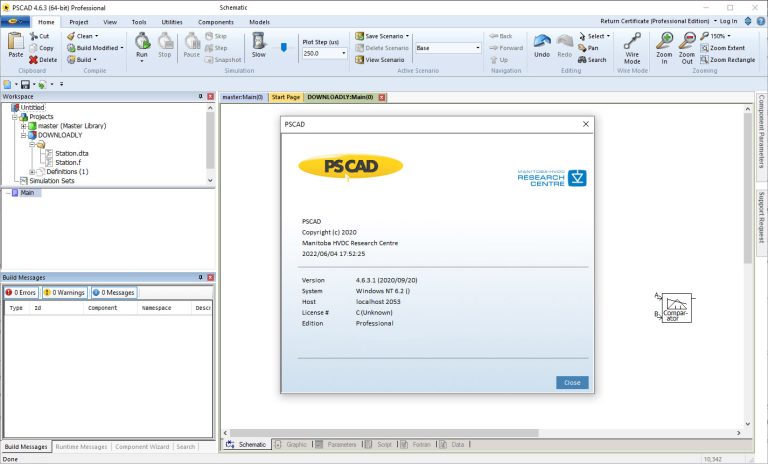Toggle the 0 Errors filter
Viewport: 768px width, 464px height.
(x=21, y=293)
